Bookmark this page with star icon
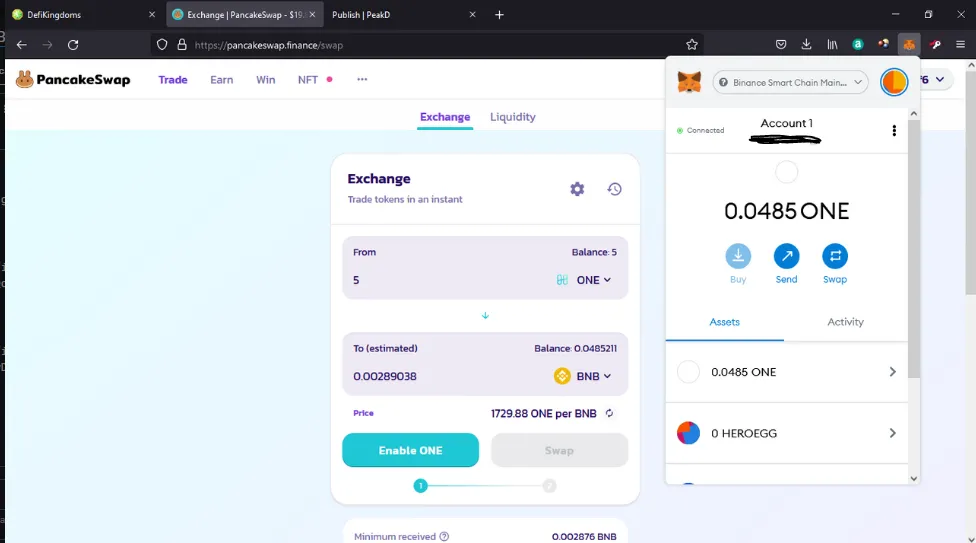 click(x=692, y=45)
